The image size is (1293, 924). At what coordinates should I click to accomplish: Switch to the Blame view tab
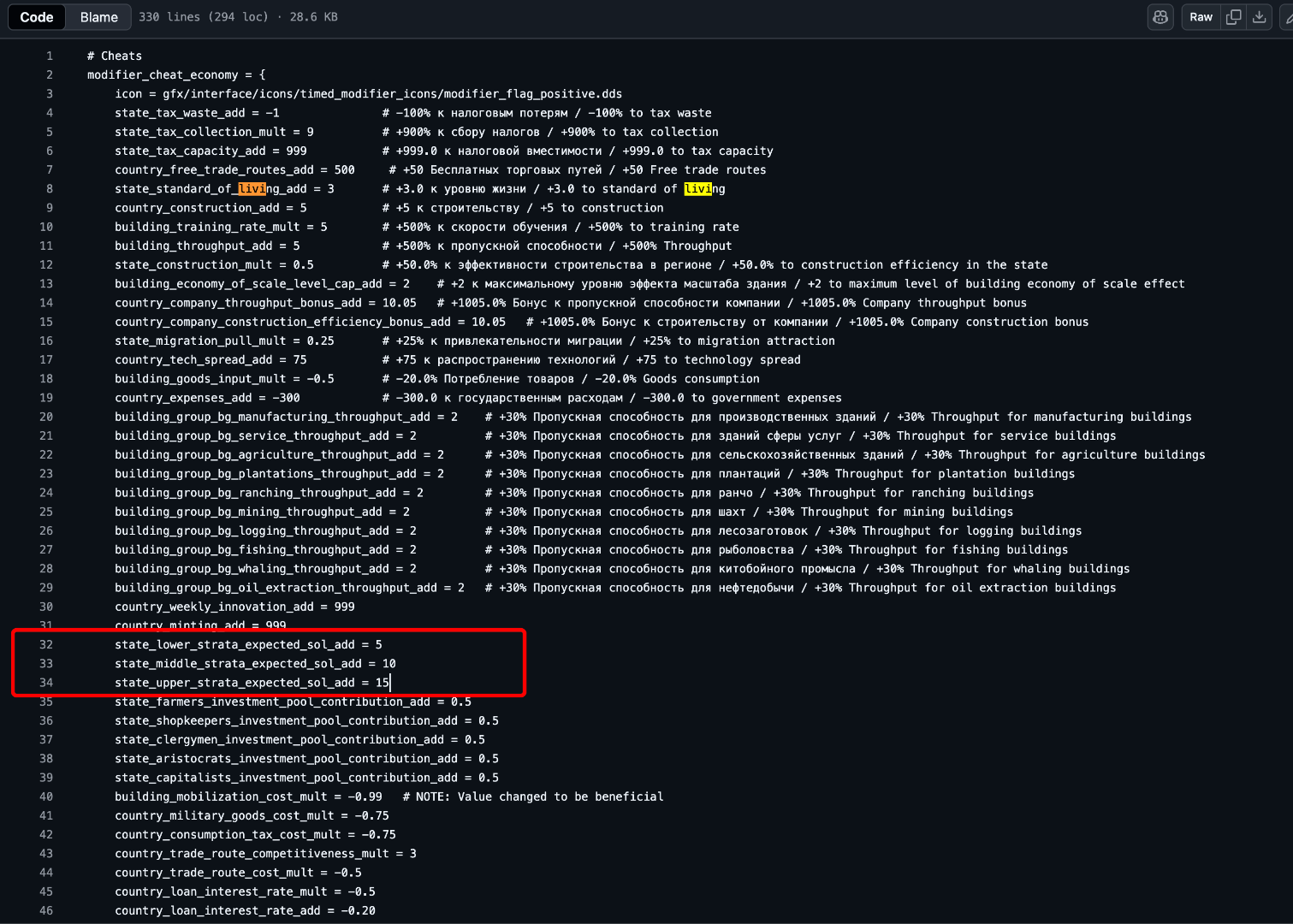(x=99, y=17)
